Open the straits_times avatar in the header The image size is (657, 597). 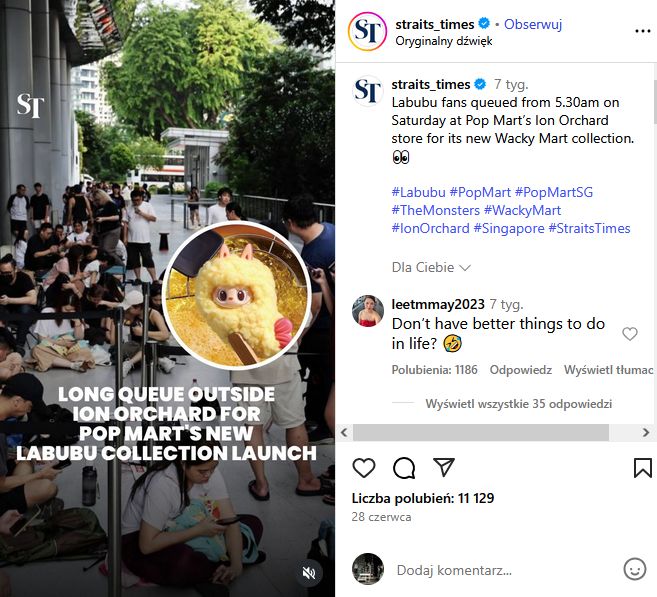367,32
